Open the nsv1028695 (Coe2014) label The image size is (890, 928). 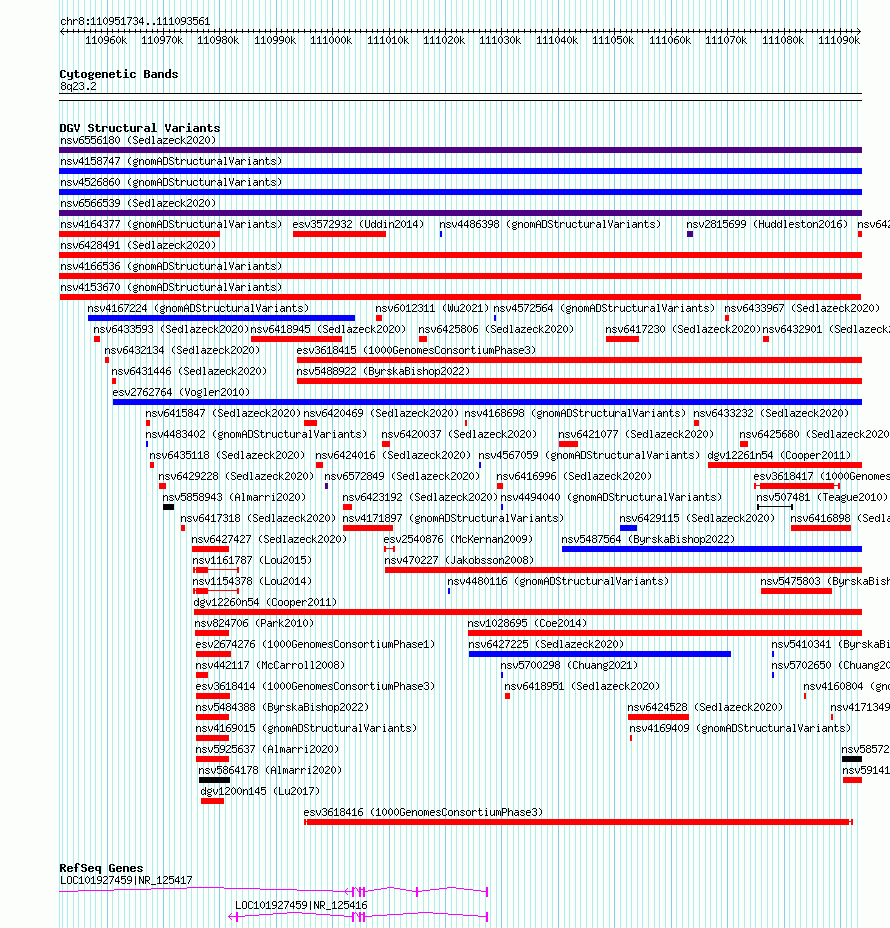point(527,623)
